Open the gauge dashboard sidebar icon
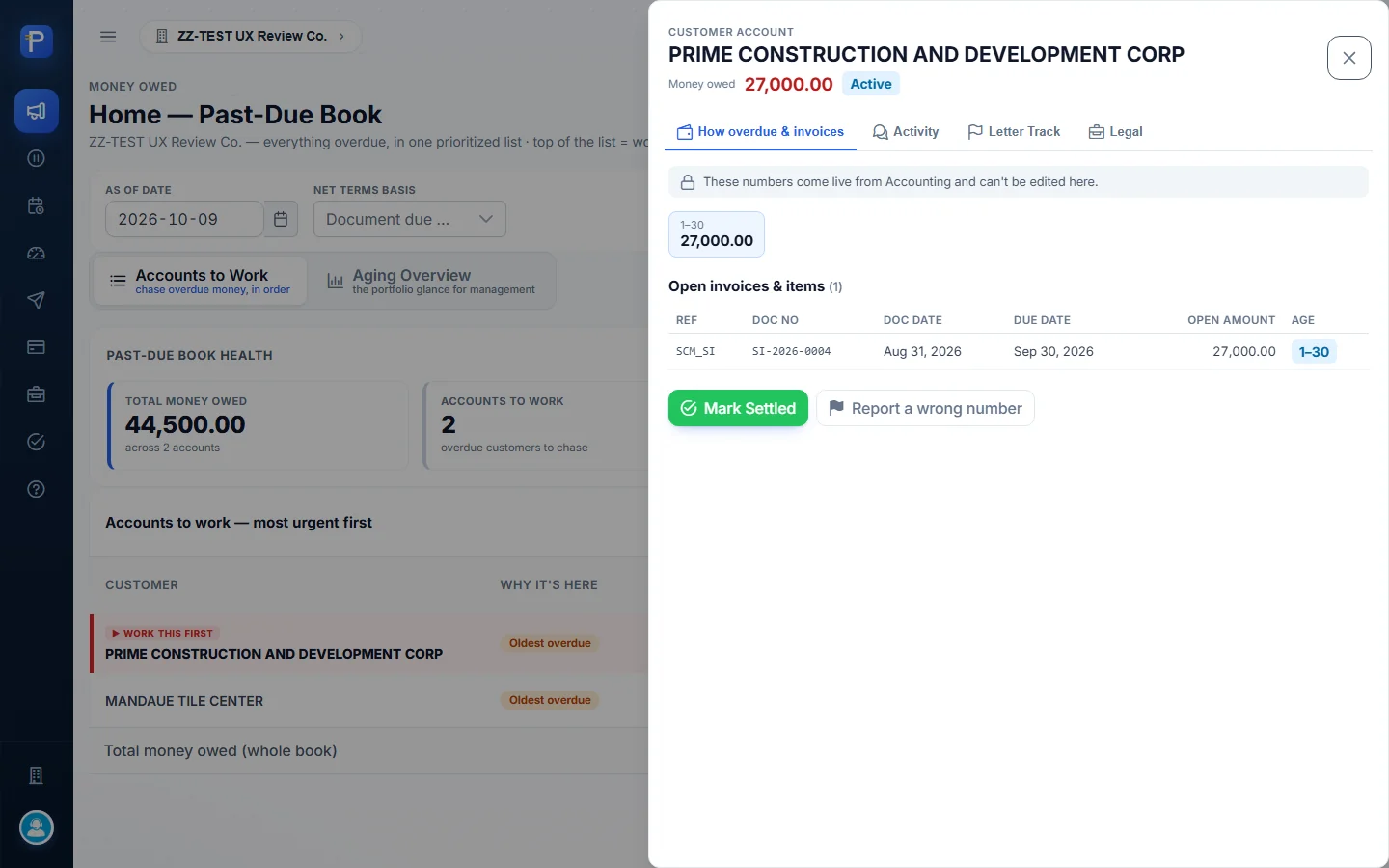 (x=37, y=253)
